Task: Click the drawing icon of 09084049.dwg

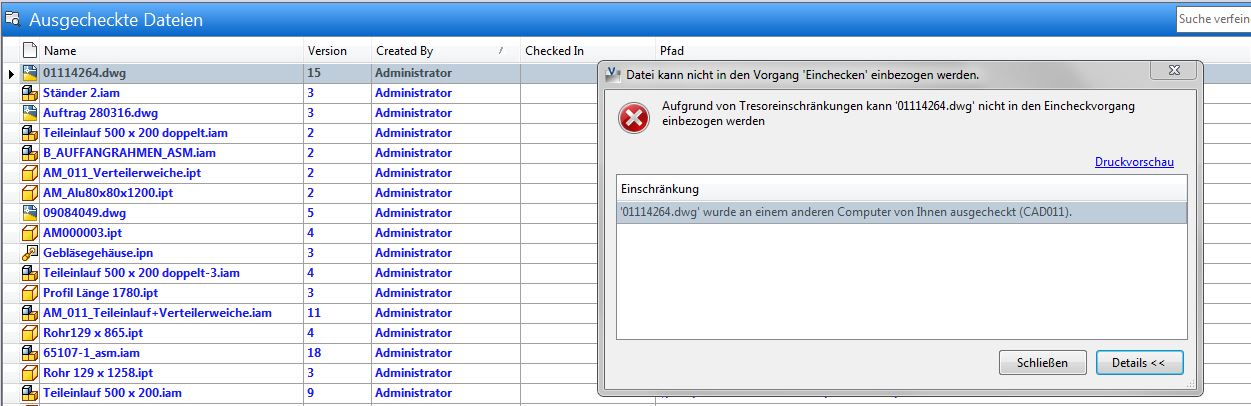Action: pos(30,213)
